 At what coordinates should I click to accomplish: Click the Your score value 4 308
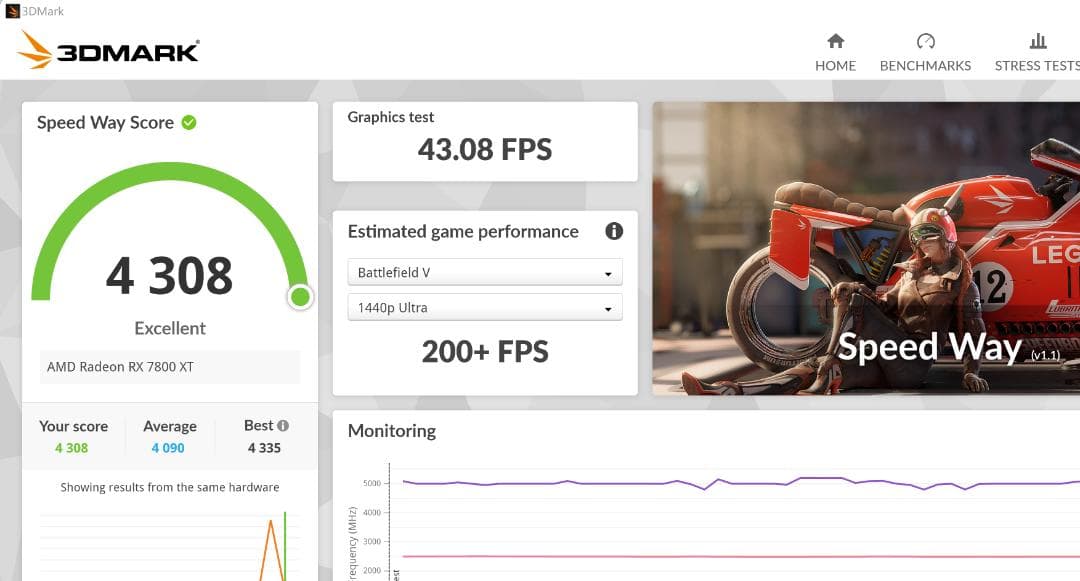(71, 448)
